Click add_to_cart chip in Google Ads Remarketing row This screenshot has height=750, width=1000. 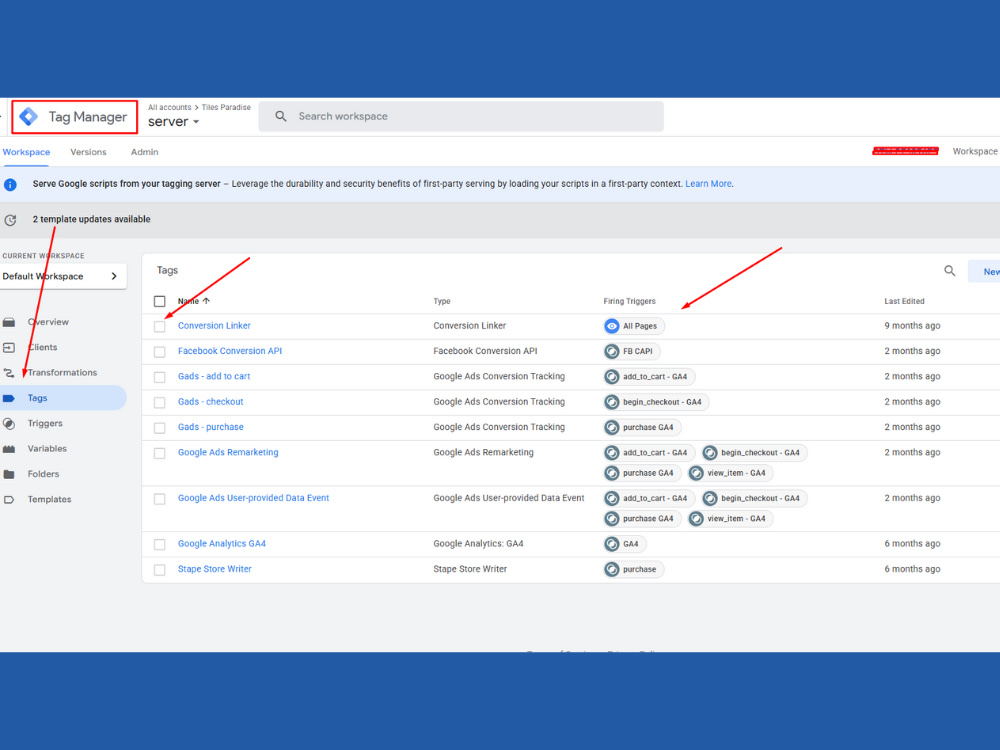pyautogui.click(x=649, y=453)
